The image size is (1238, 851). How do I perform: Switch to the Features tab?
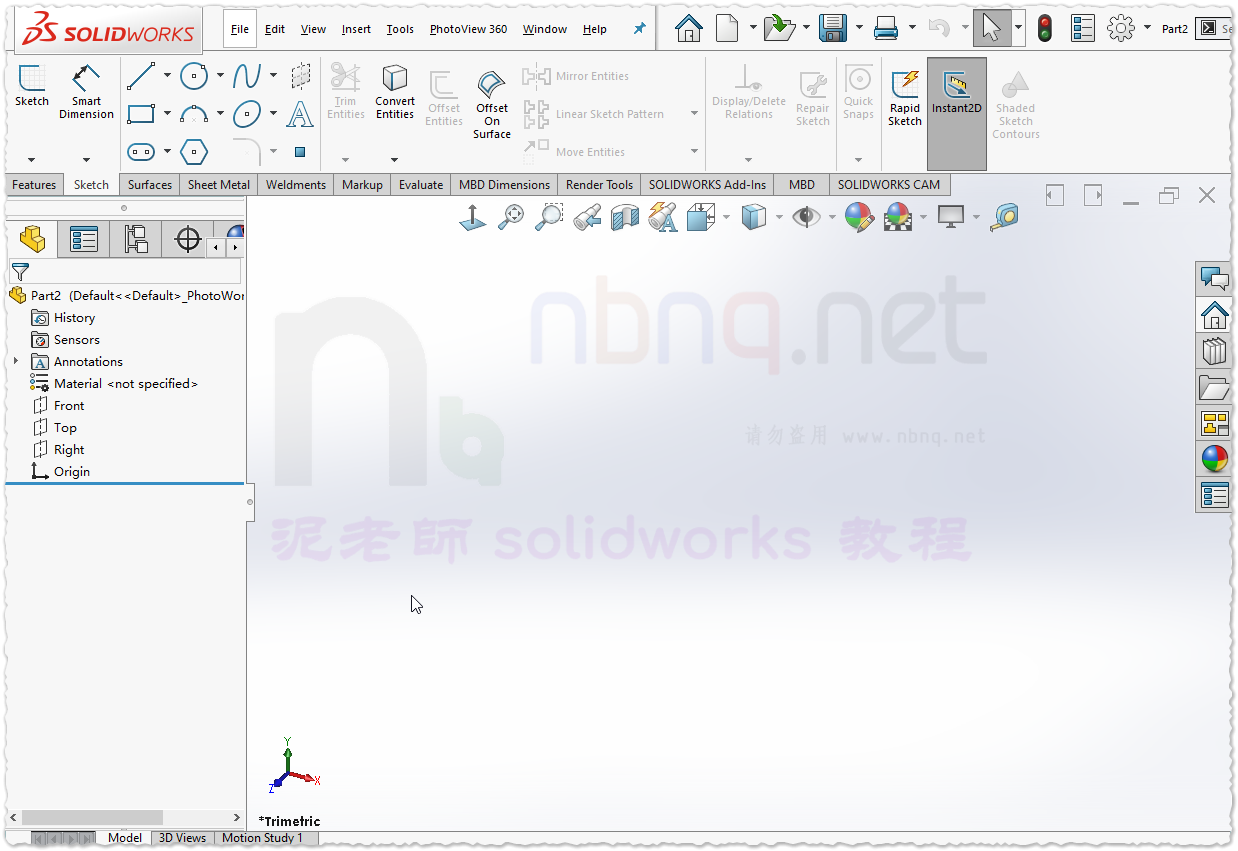34,185
